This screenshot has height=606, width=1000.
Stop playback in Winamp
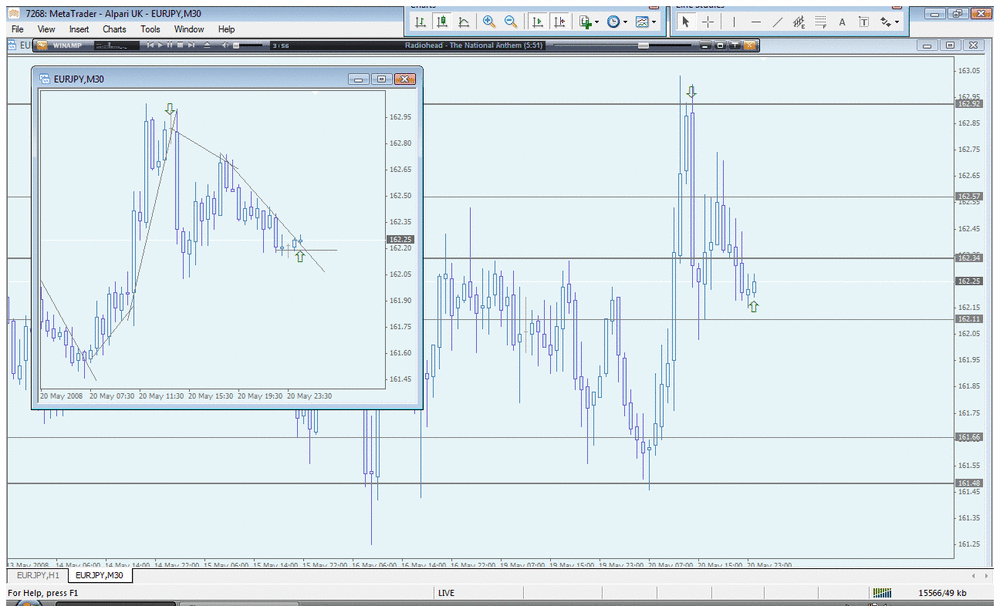point(180,45)
